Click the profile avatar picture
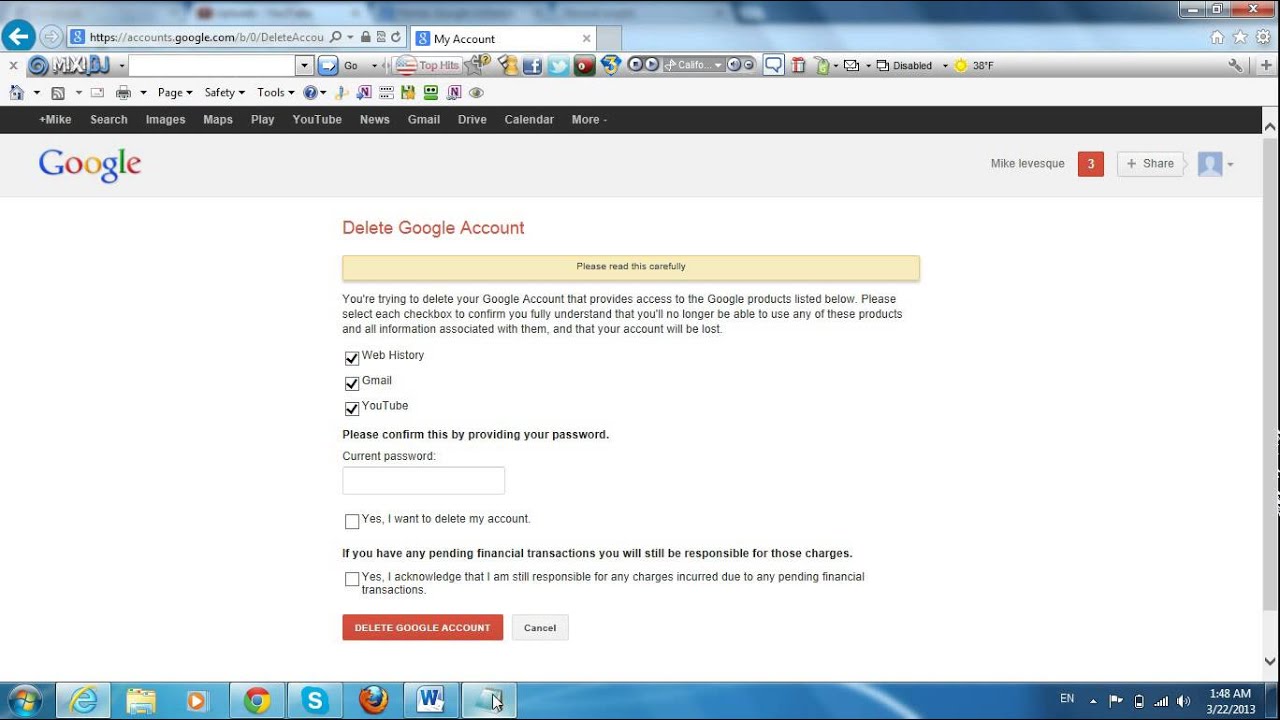1280x720 pixels. click(1210, 164)
